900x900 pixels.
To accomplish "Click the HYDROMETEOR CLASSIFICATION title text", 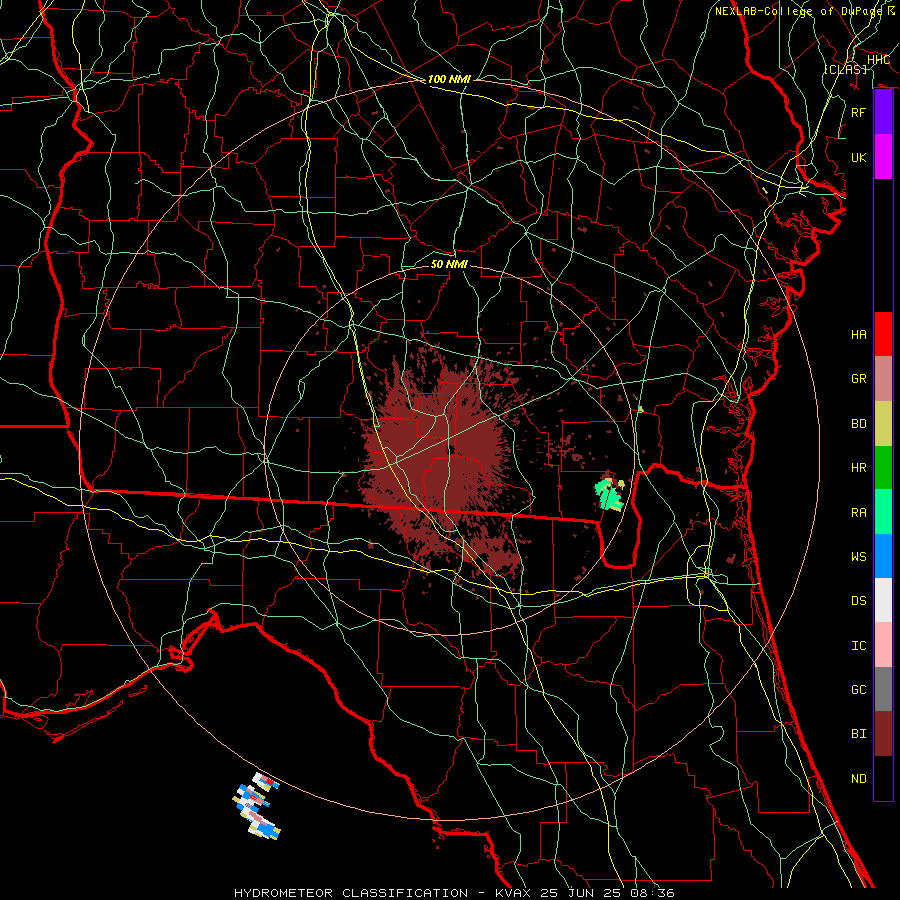I will pyautogui.click(x=351, y=893).
